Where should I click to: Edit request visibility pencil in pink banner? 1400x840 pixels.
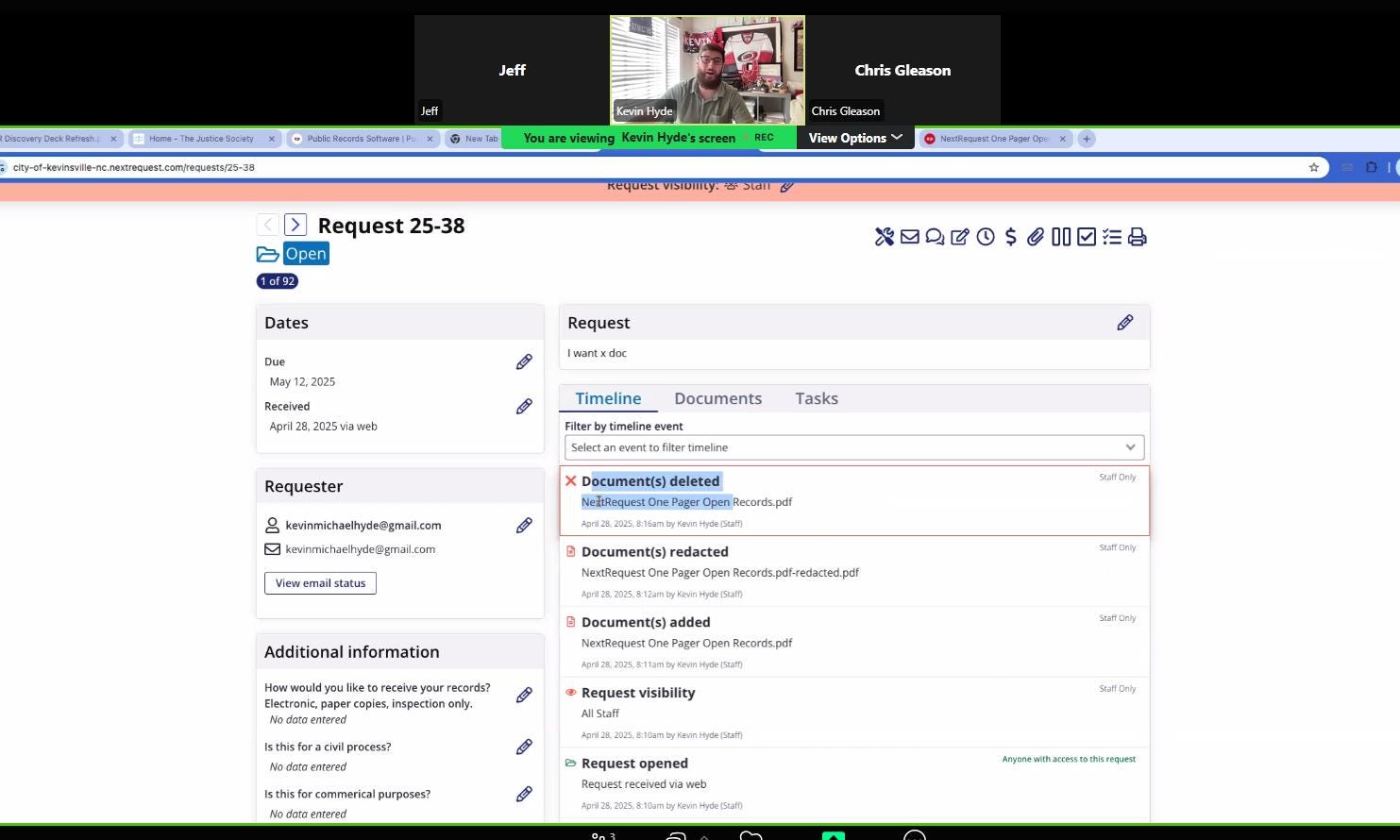(787, 186)
